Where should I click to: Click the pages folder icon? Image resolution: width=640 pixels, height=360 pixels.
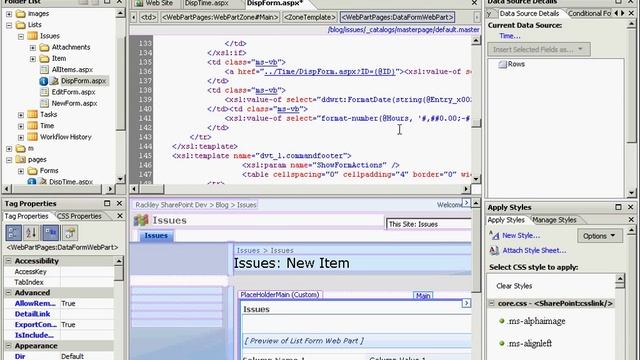pyautogui.click(x=20, y=160)
